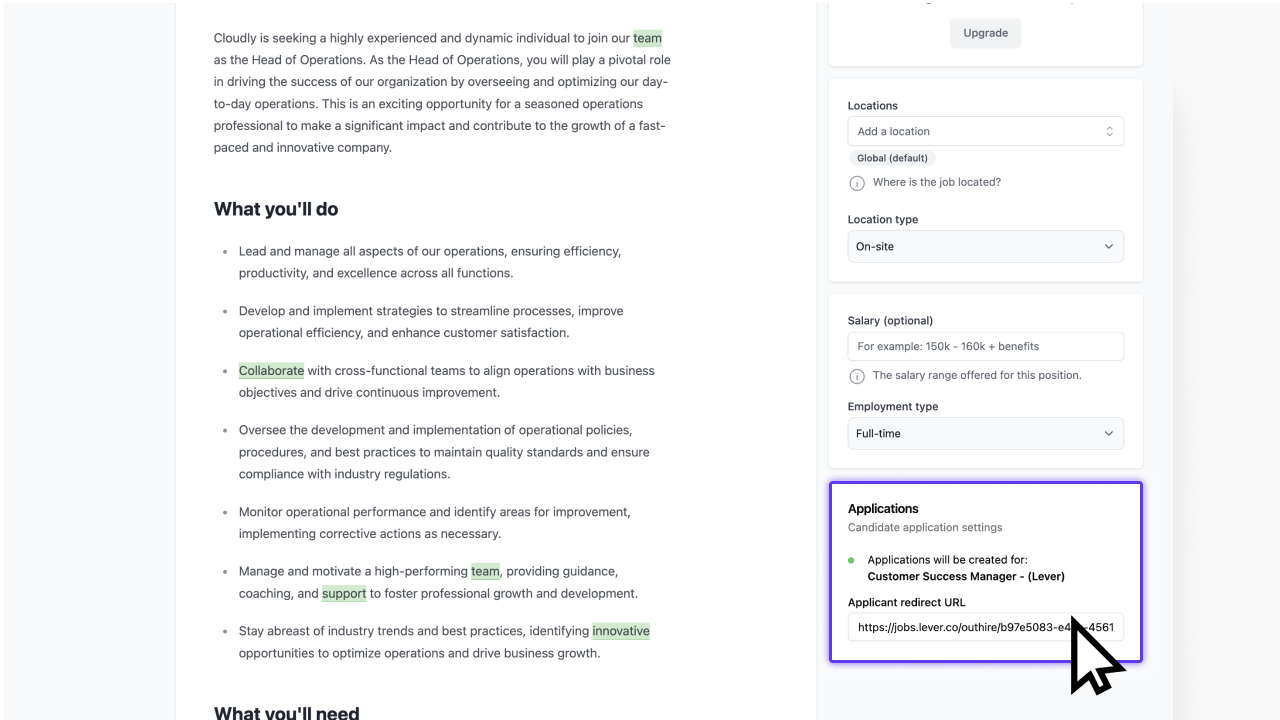Click the 'What you'll need' heading
Viewport: 1280px width, 720px height.
(286, 711)
